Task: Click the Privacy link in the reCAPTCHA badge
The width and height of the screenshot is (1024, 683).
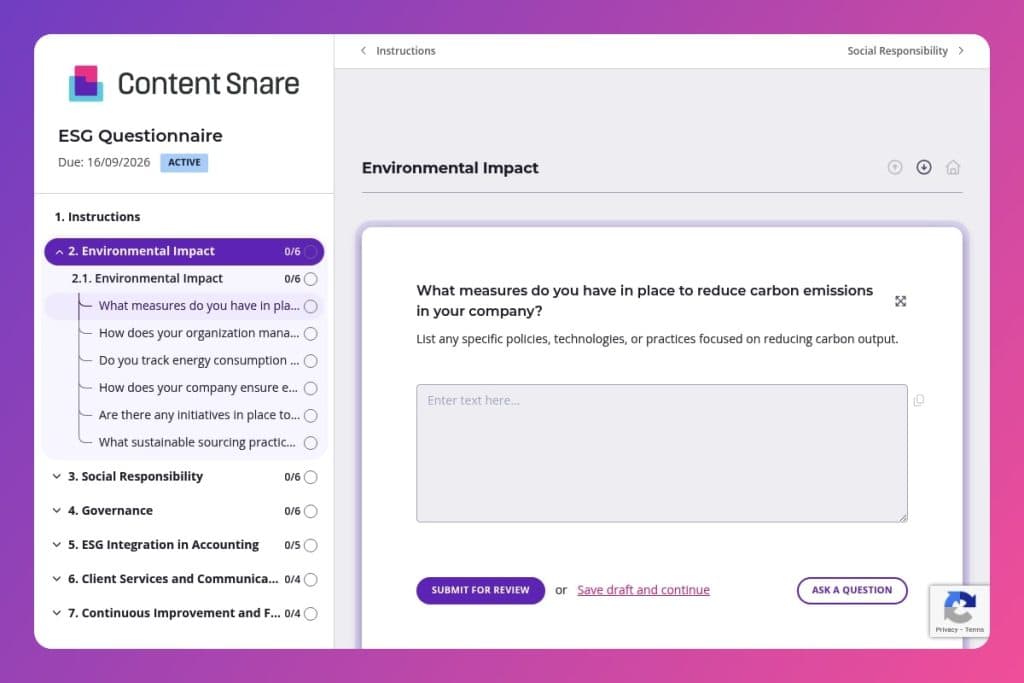Action: click(946, 629)
